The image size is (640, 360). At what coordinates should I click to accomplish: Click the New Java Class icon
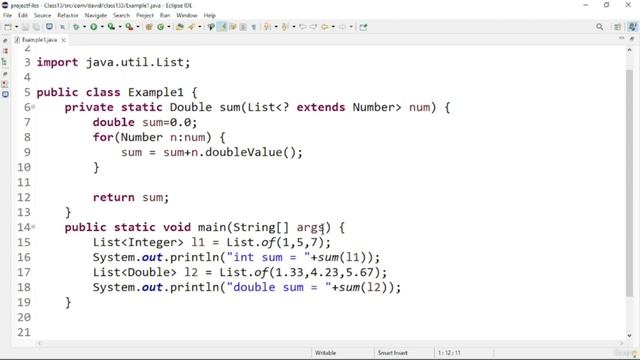[160, 27]
